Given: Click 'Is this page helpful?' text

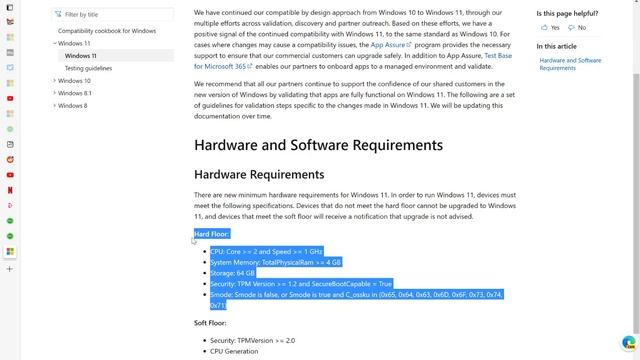Looking at the screenshot, I should [x=567, y=13].
